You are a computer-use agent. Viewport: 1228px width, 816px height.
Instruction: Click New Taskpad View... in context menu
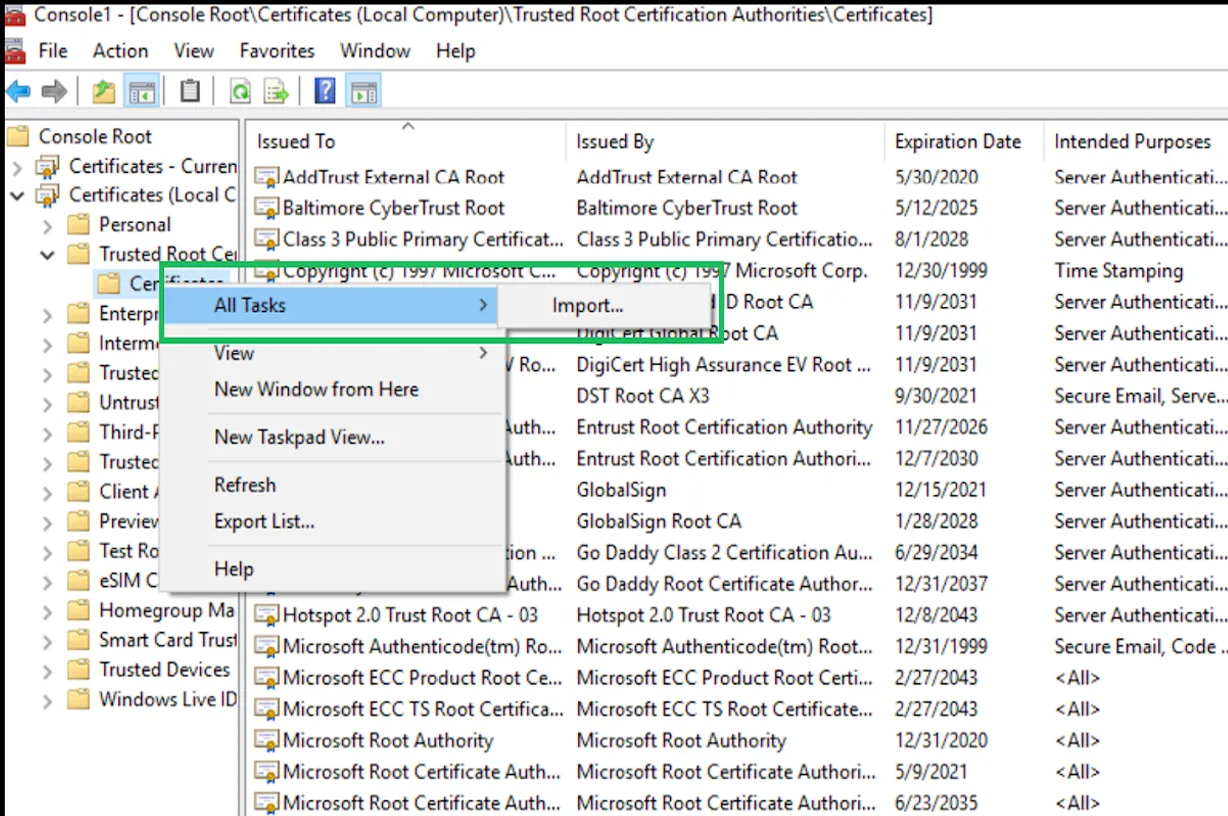(x=299, y=437)
